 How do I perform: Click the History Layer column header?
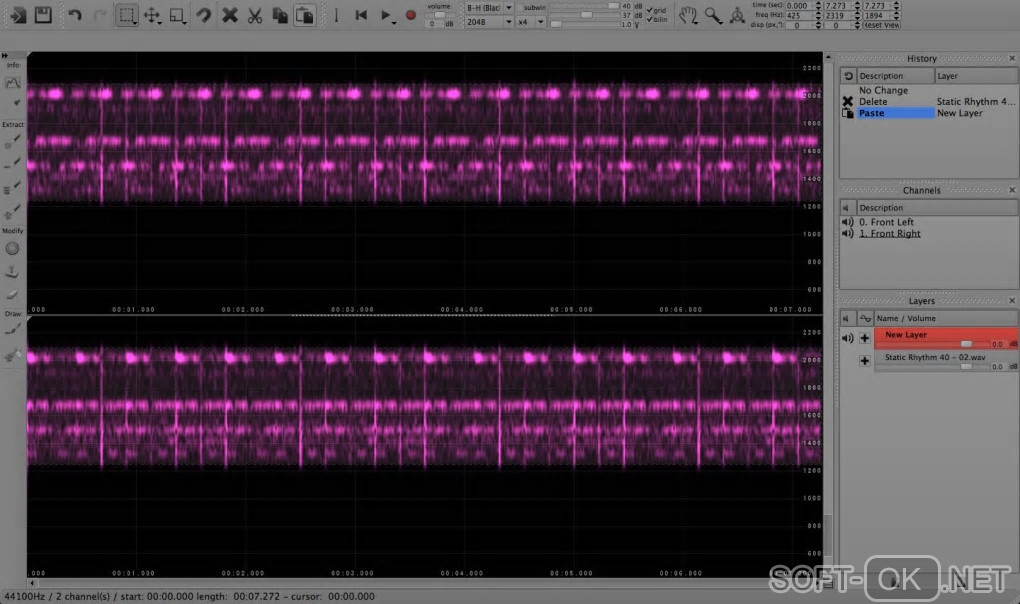tap(976, 76)
